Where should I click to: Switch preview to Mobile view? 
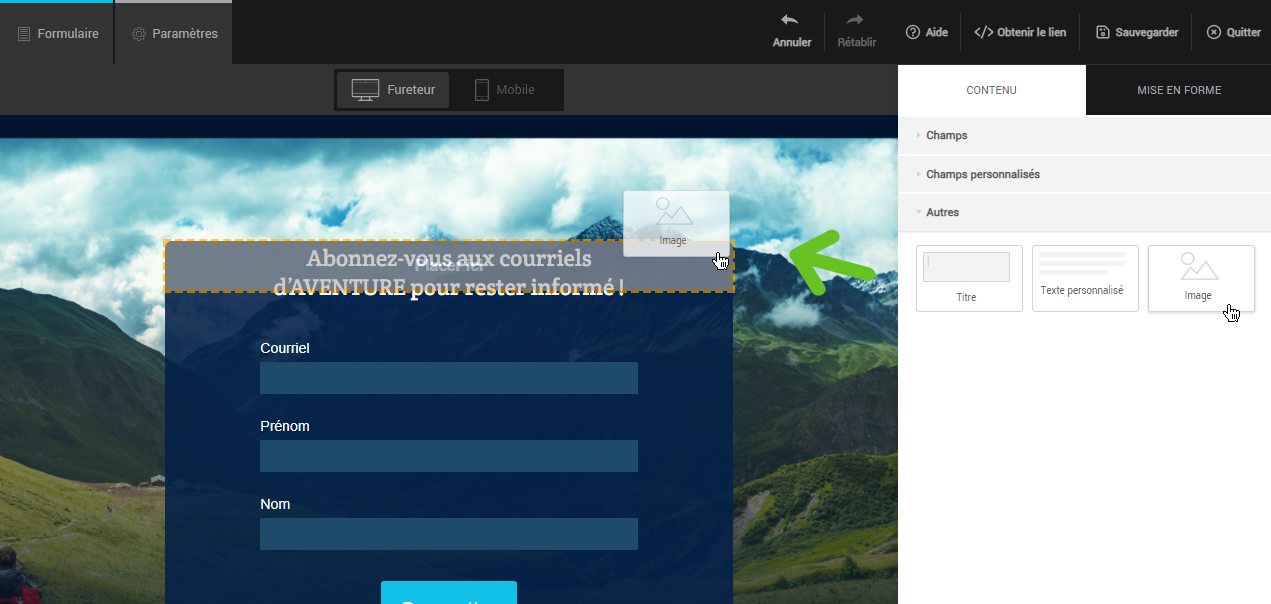504,90
